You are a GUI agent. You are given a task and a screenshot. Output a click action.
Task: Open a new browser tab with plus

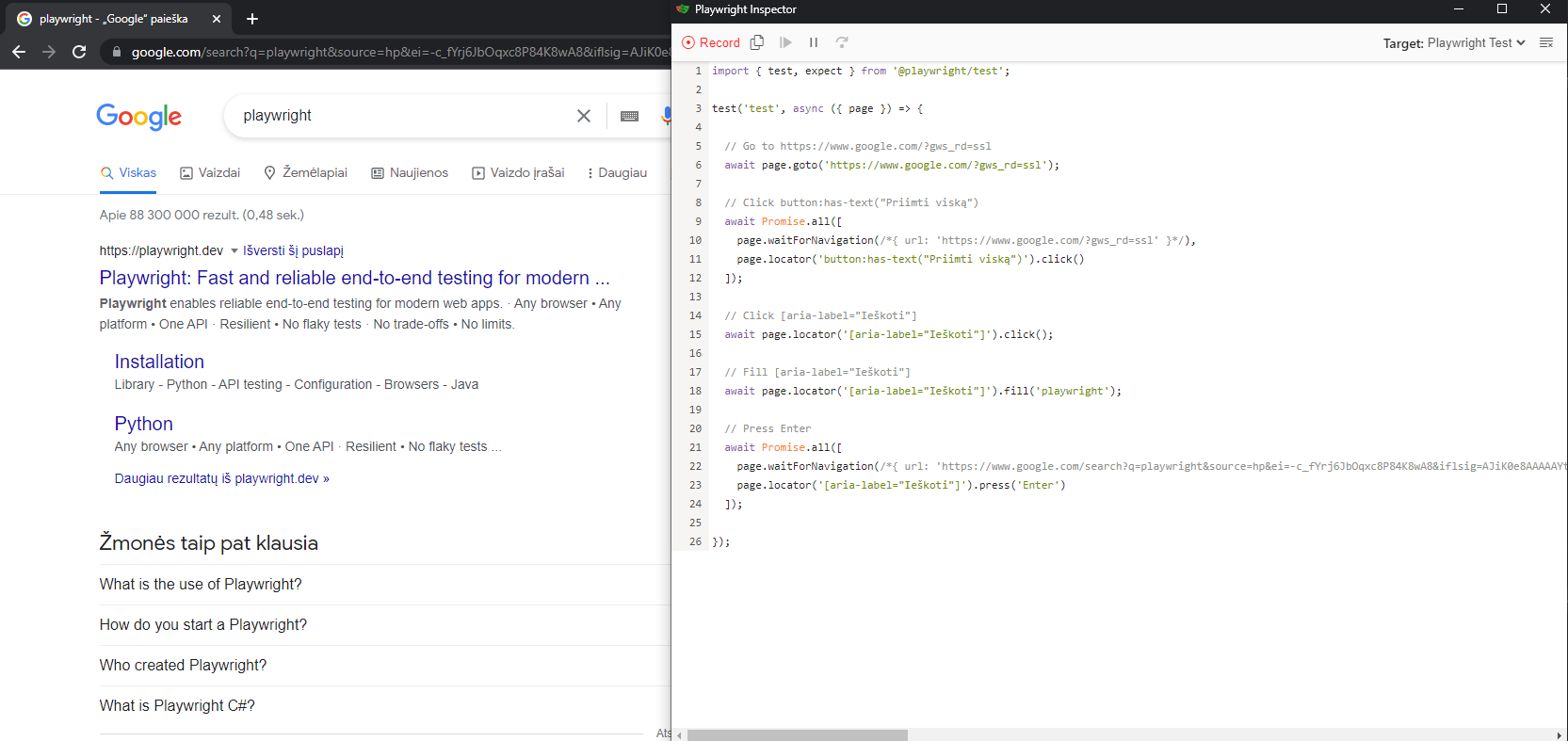point(252,19)
